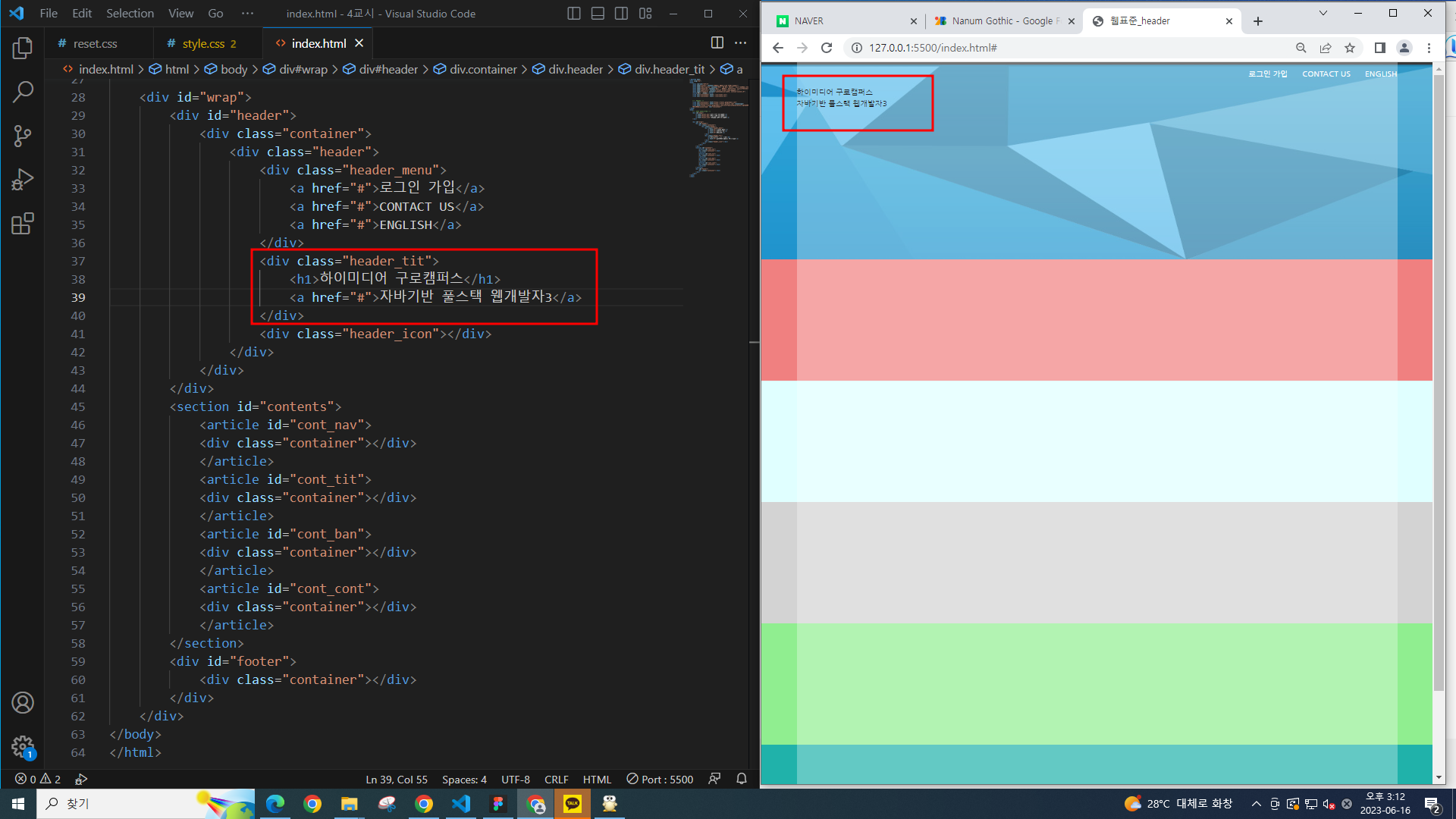Open the Manage gear icon
Viewport: 1456px width, 819px height.
pyautogui.click(x=23, y=747)
